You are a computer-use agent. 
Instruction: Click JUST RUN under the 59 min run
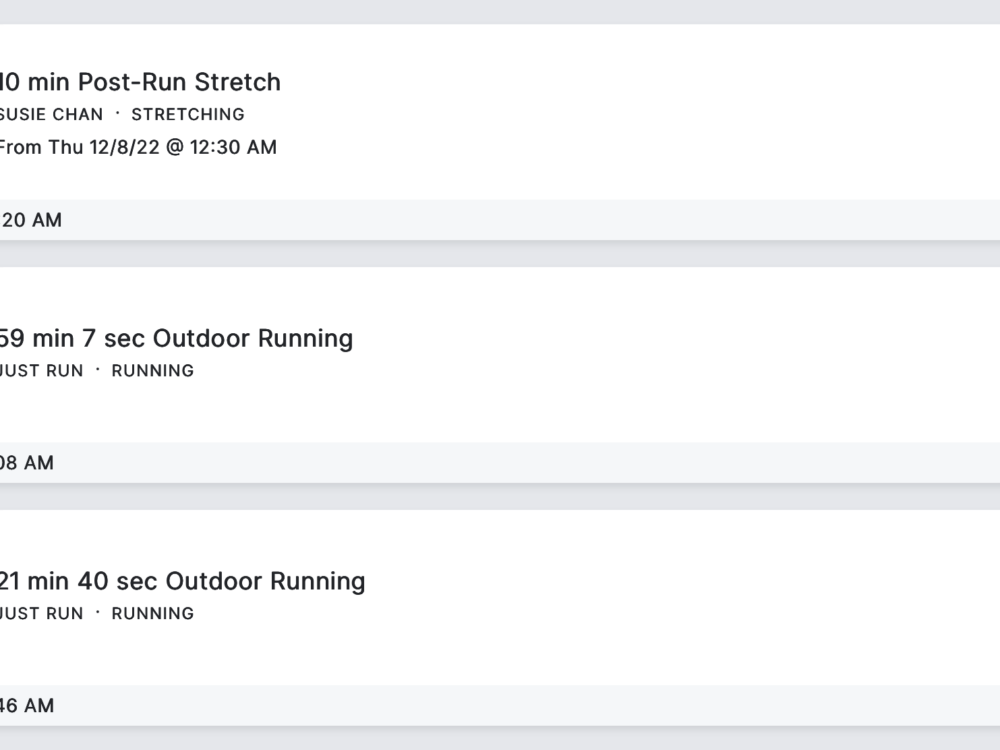(x=42, y=370)
